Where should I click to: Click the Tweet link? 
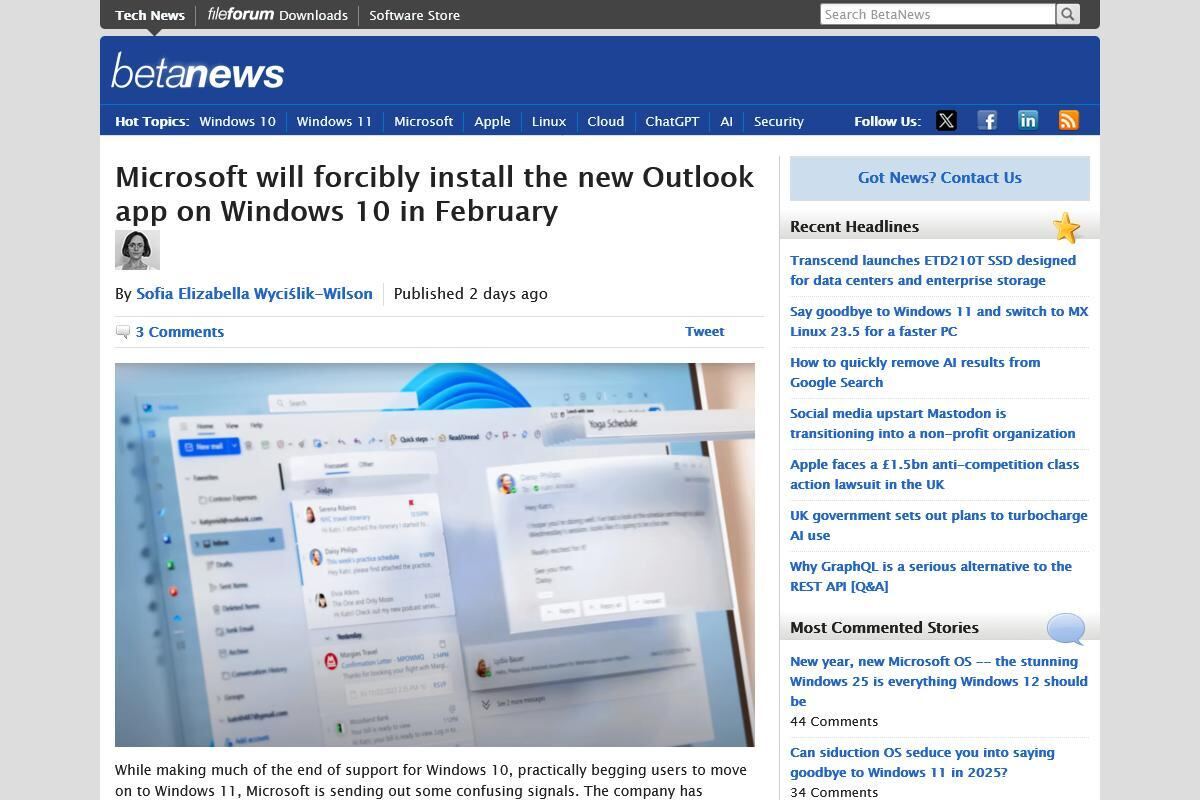point(704,331)
